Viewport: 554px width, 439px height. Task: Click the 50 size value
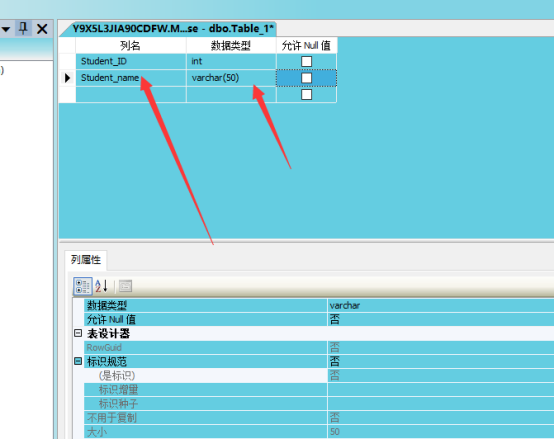click(335, 432)
